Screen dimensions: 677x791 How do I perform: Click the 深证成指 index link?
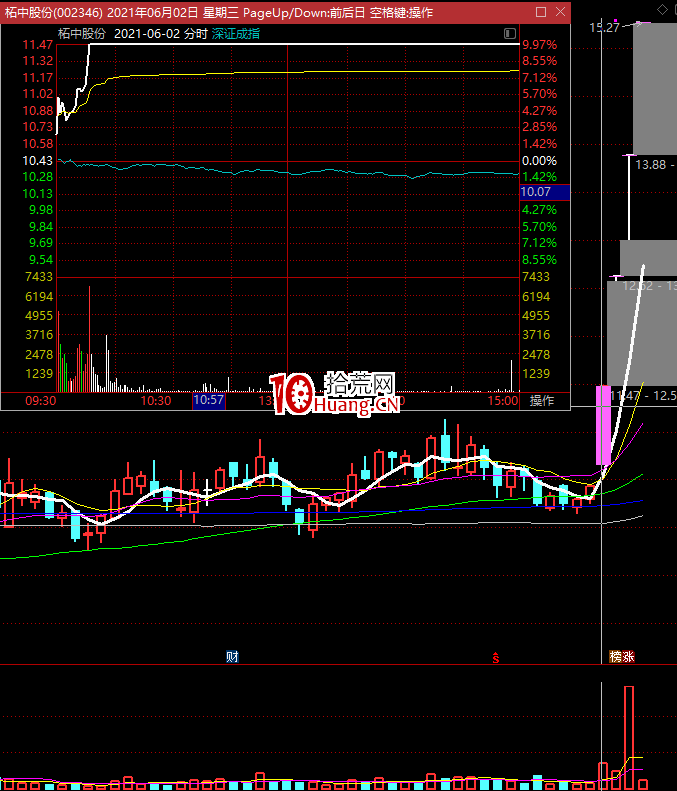click(236, 34)
